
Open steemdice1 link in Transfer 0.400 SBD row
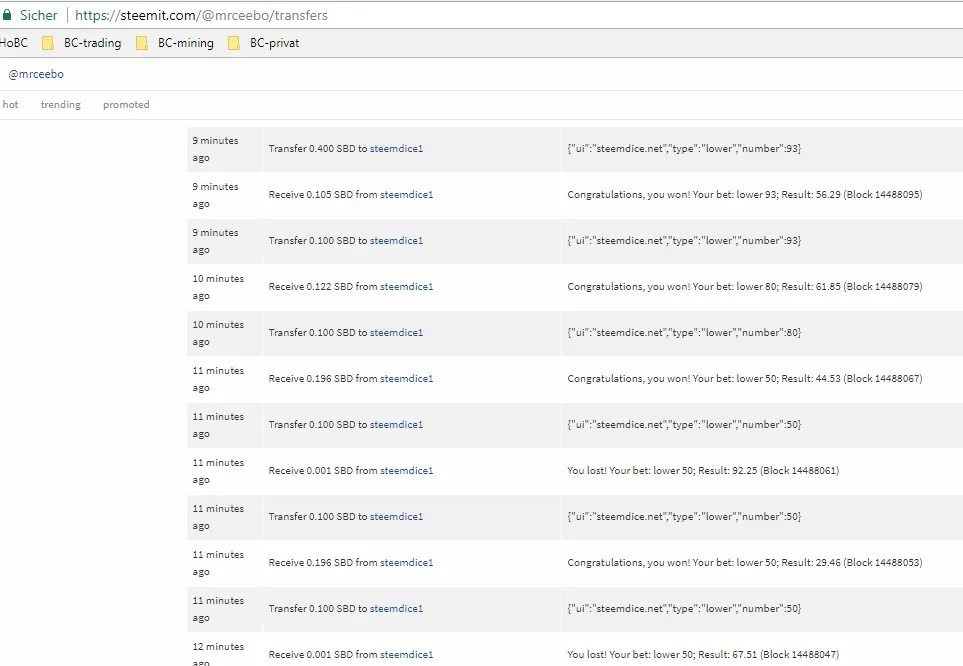point(396,149)
